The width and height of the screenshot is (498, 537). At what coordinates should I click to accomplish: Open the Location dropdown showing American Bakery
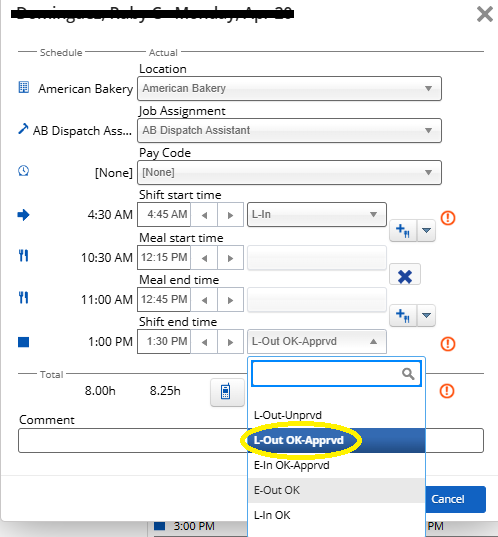click(x=289, y=88)
